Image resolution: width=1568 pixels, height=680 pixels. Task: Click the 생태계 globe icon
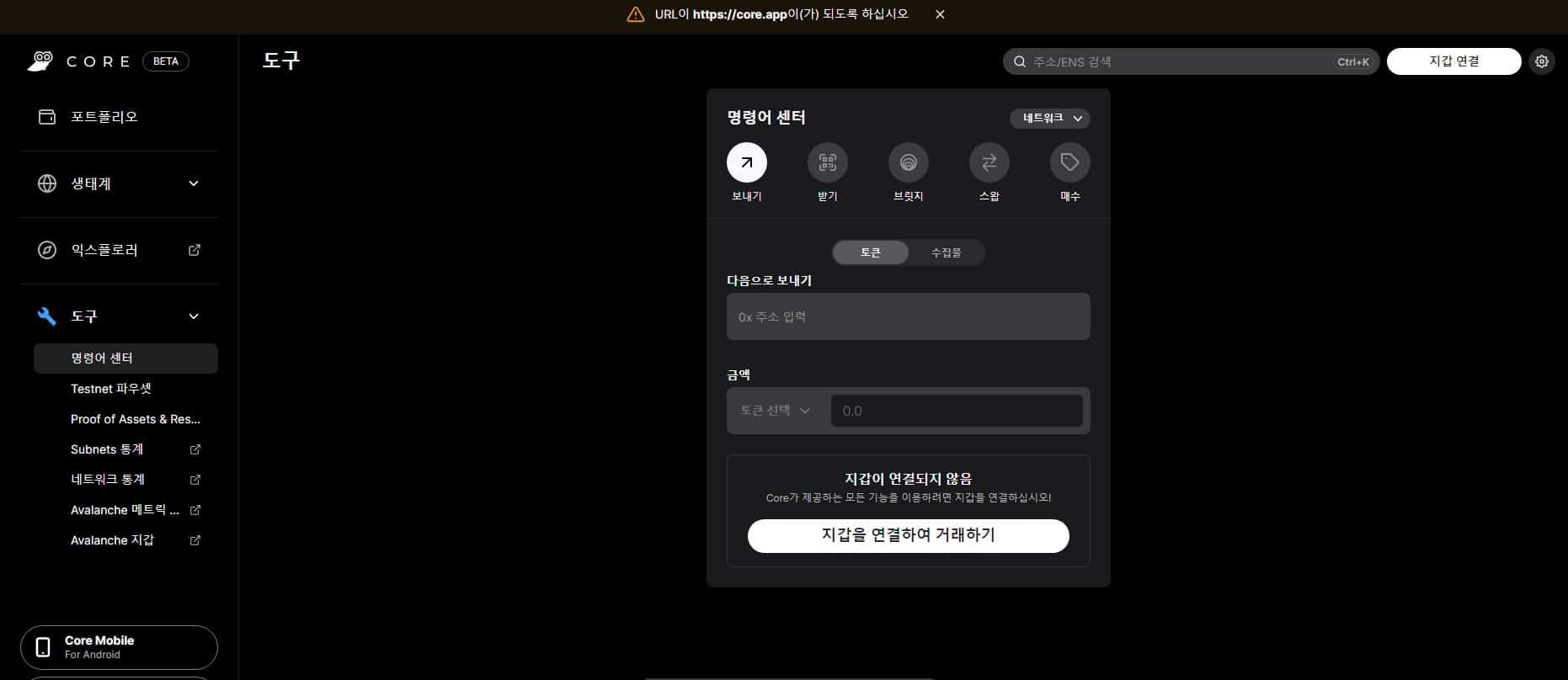point(47,183)
